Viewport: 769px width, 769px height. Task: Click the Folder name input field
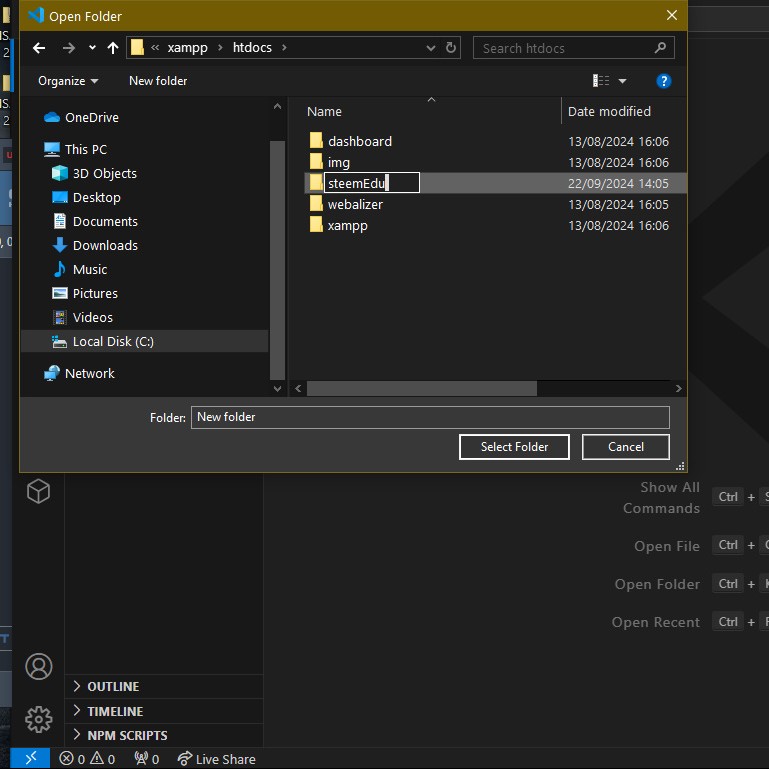(430, 417)
